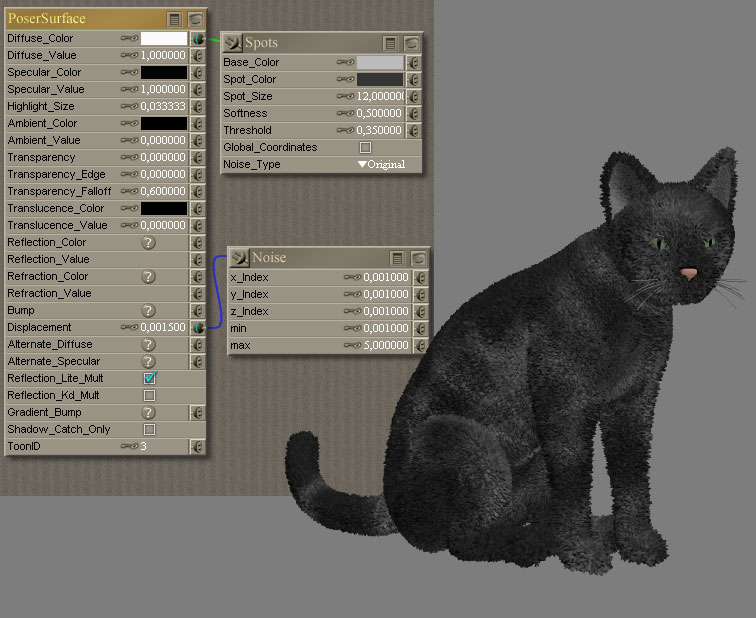The width and height of the screenshot is (756, 618).
Task: Click the Softness value 0,500000
Action: click(379, 113)
